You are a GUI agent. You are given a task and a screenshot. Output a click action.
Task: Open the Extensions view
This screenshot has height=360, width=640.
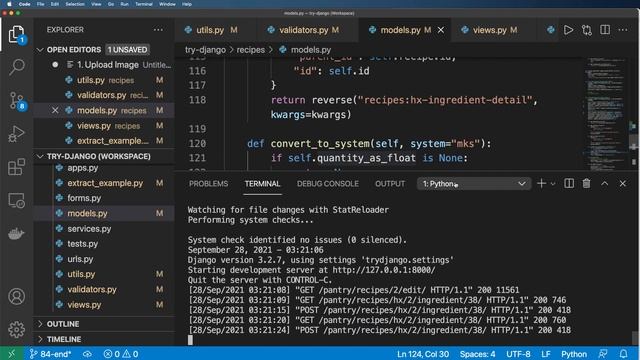click(16, 167)
